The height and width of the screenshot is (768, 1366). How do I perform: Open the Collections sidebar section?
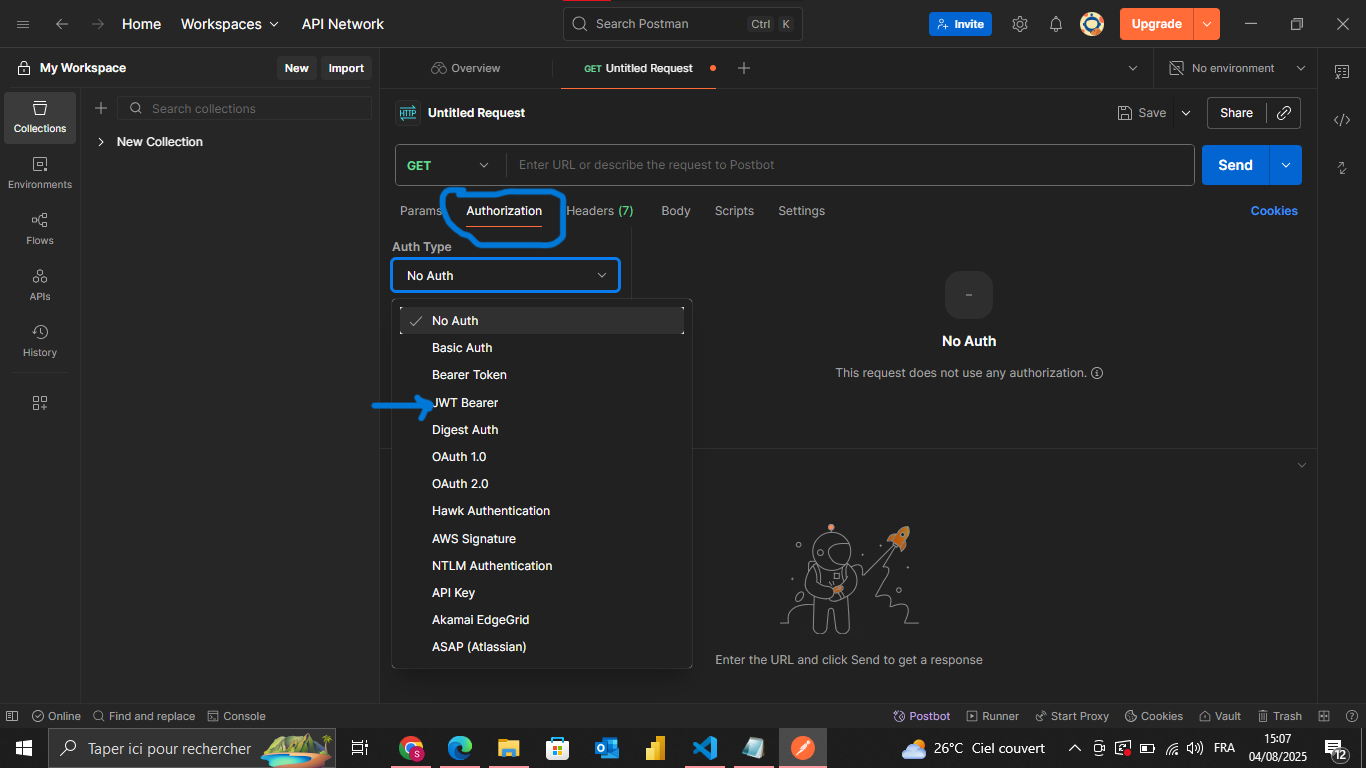pyautogui.click(x=40, y=117)
